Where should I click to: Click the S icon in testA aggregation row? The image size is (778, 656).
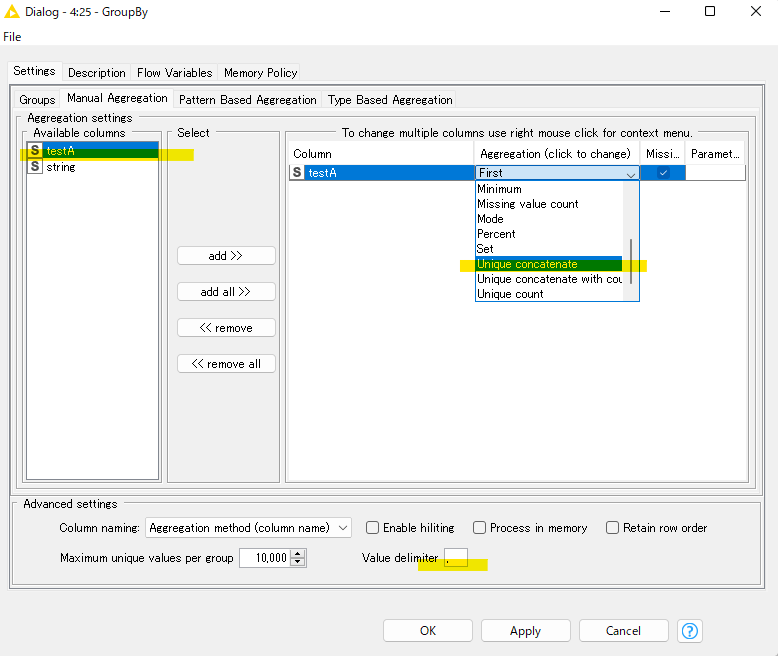pos(297,172)
